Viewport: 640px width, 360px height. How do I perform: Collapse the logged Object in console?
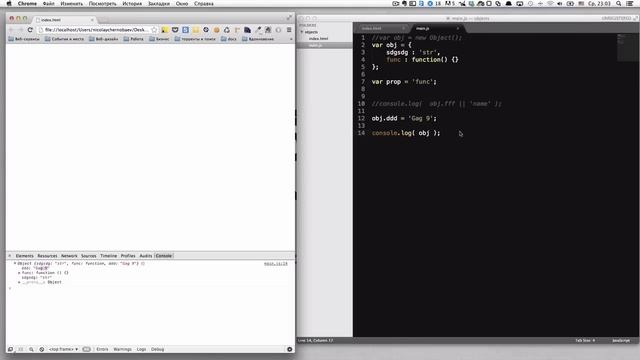(15, 264)
